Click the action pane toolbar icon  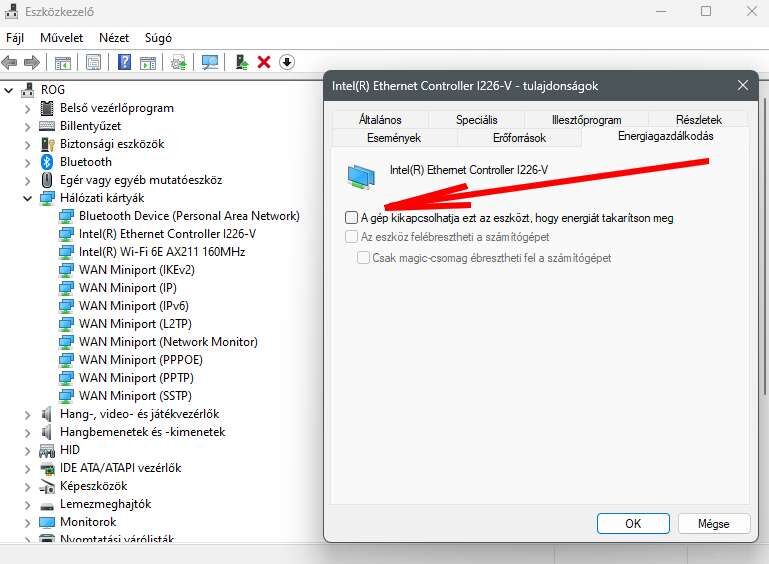click(148, 62)
